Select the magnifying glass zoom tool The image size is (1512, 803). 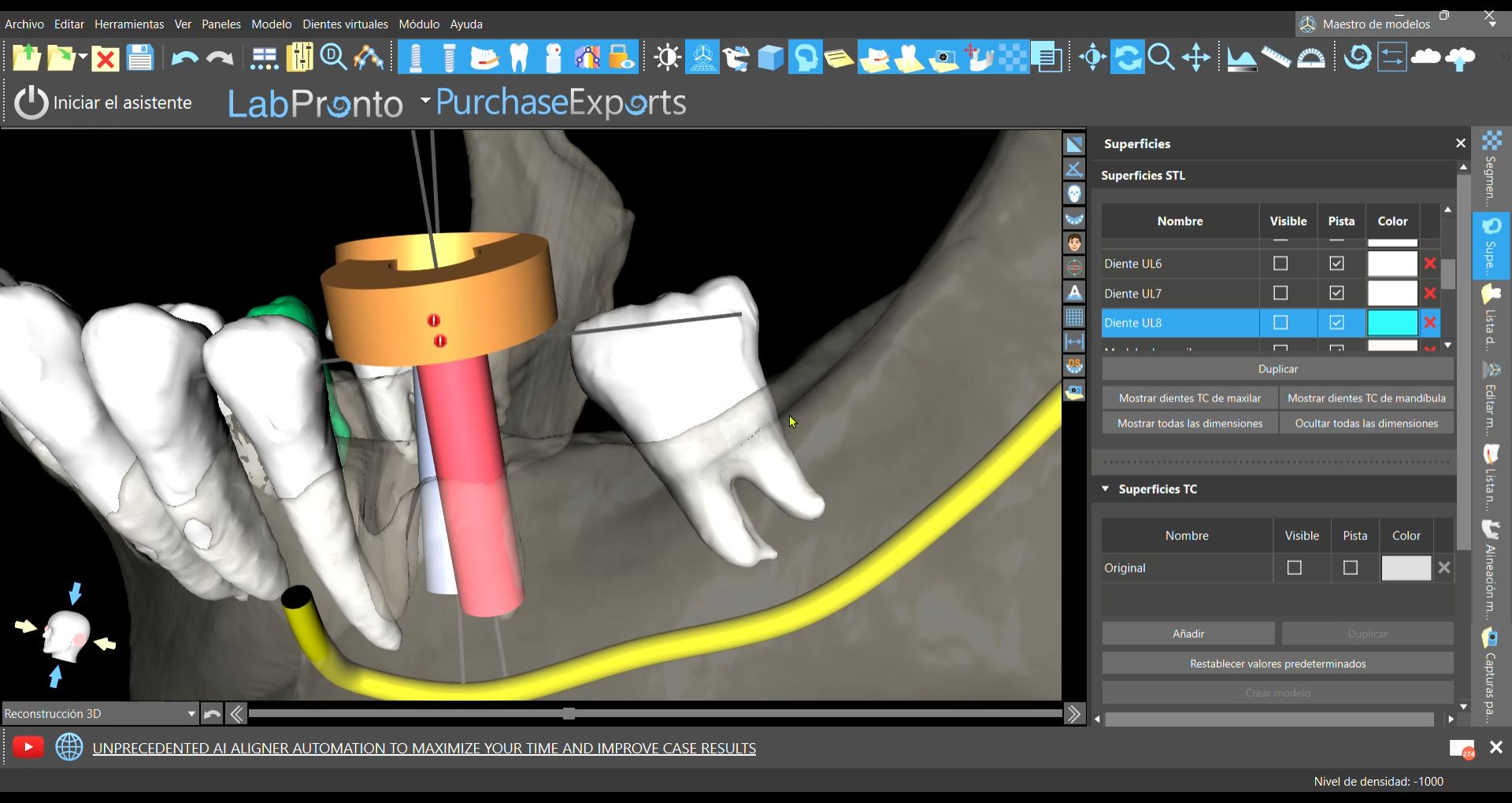1162,58
